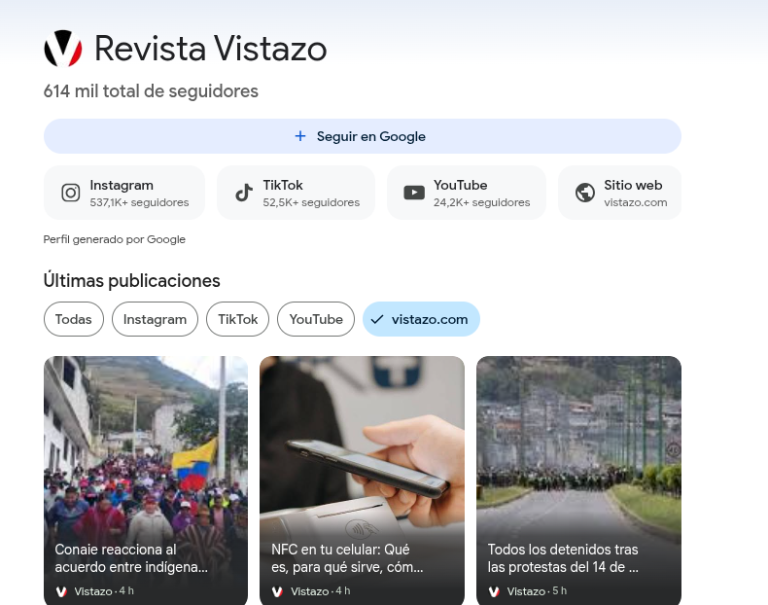The image size is (768, 605).
Task: Select the TikTok filter chip
Action: 238,319
